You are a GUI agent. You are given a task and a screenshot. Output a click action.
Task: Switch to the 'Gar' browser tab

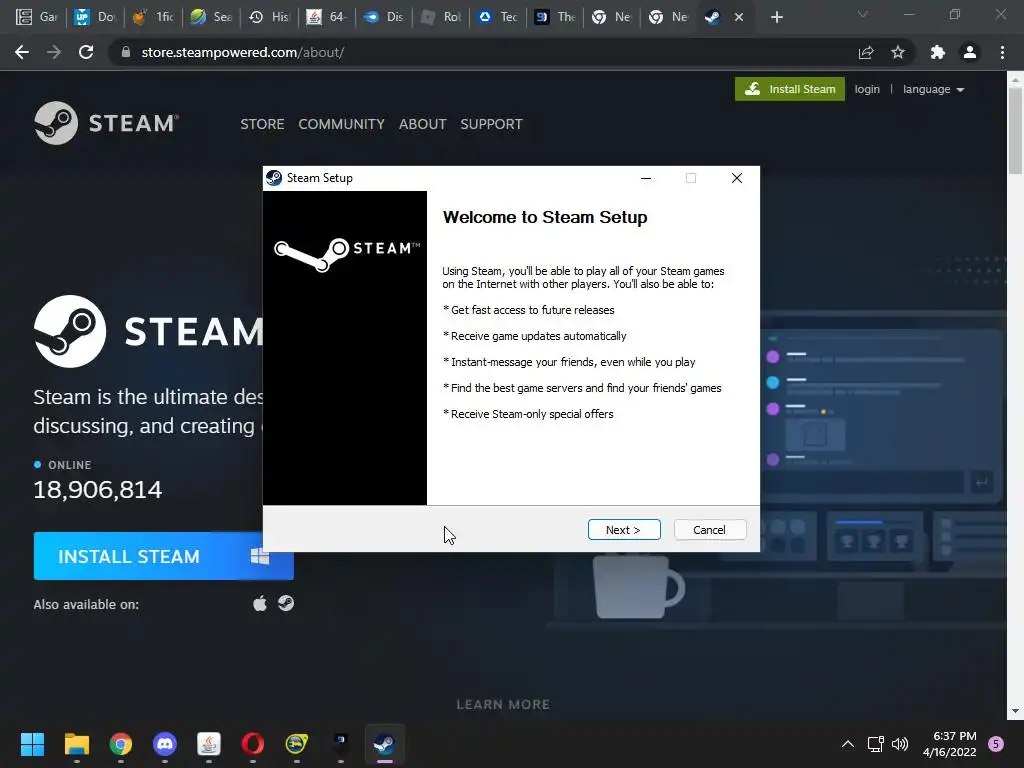pyautogui.click(x=37, y=17)
